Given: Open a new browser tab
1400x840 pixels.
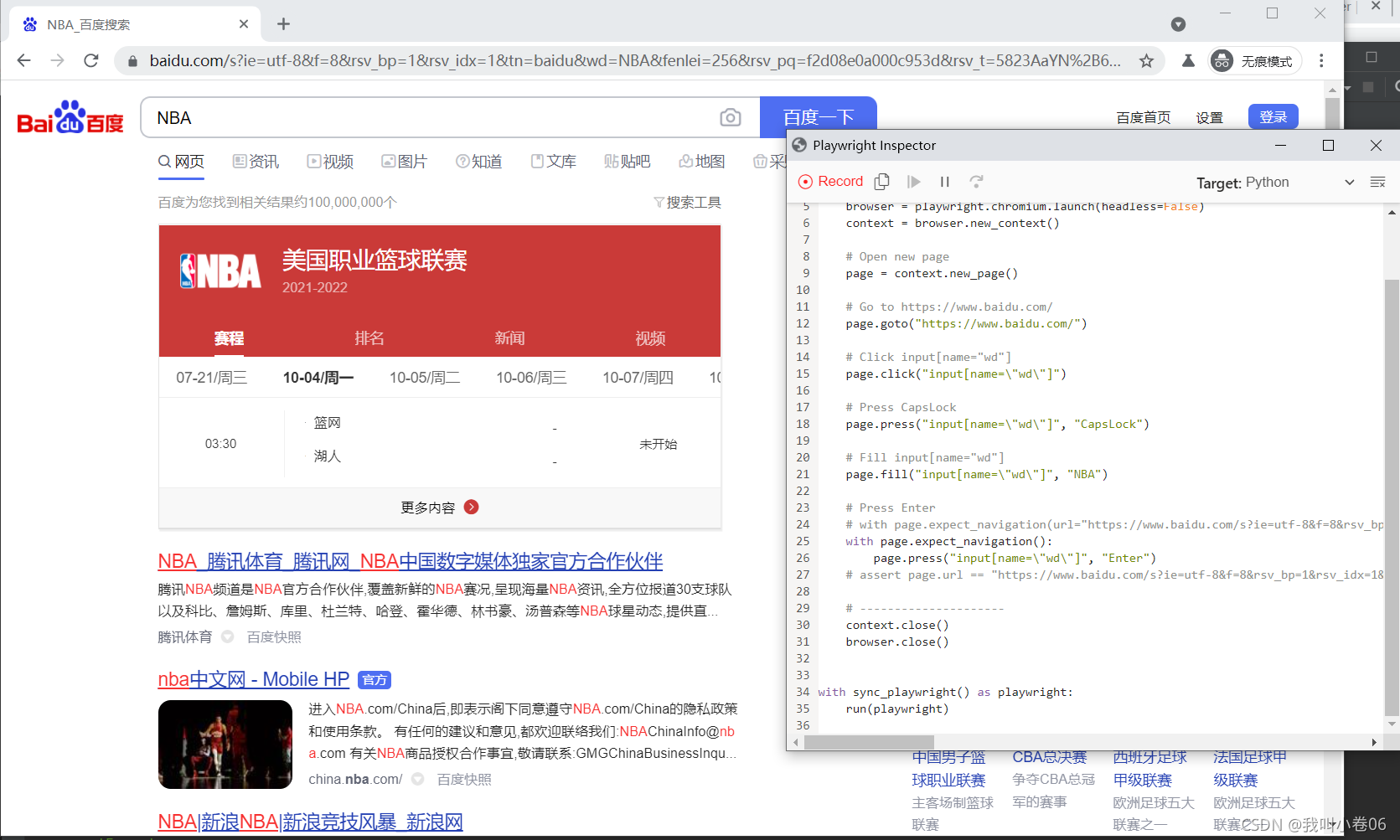Looking at the screenshot, I should (x=283, y=24).
